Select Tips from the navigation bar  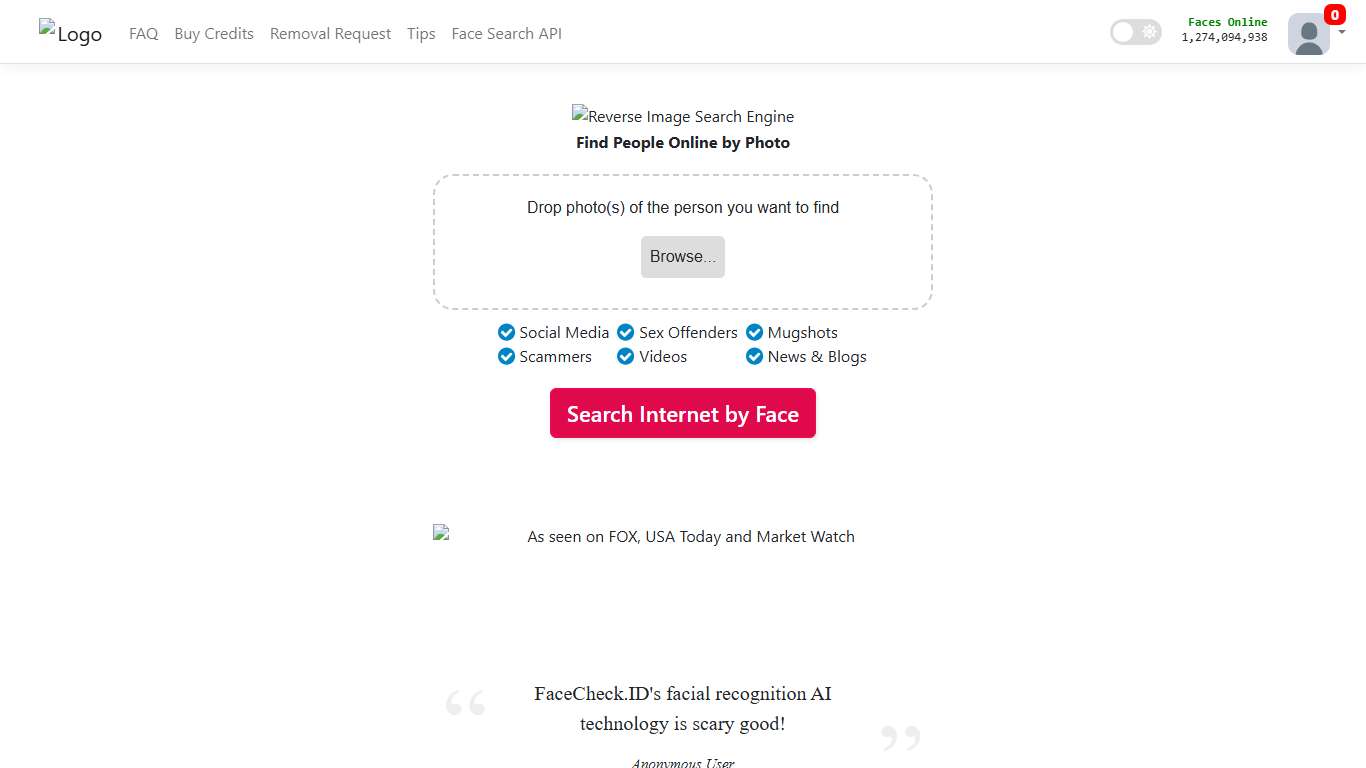(x=420, y=33)
